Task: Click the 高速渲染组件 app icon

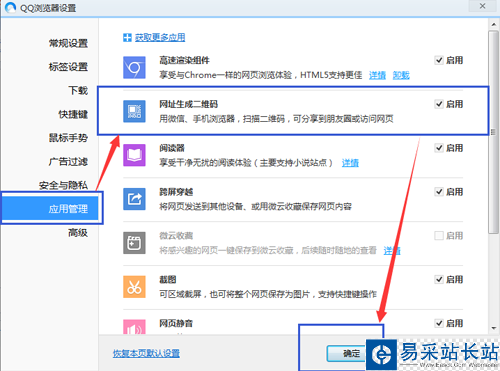Action: (x=134, y=67)
